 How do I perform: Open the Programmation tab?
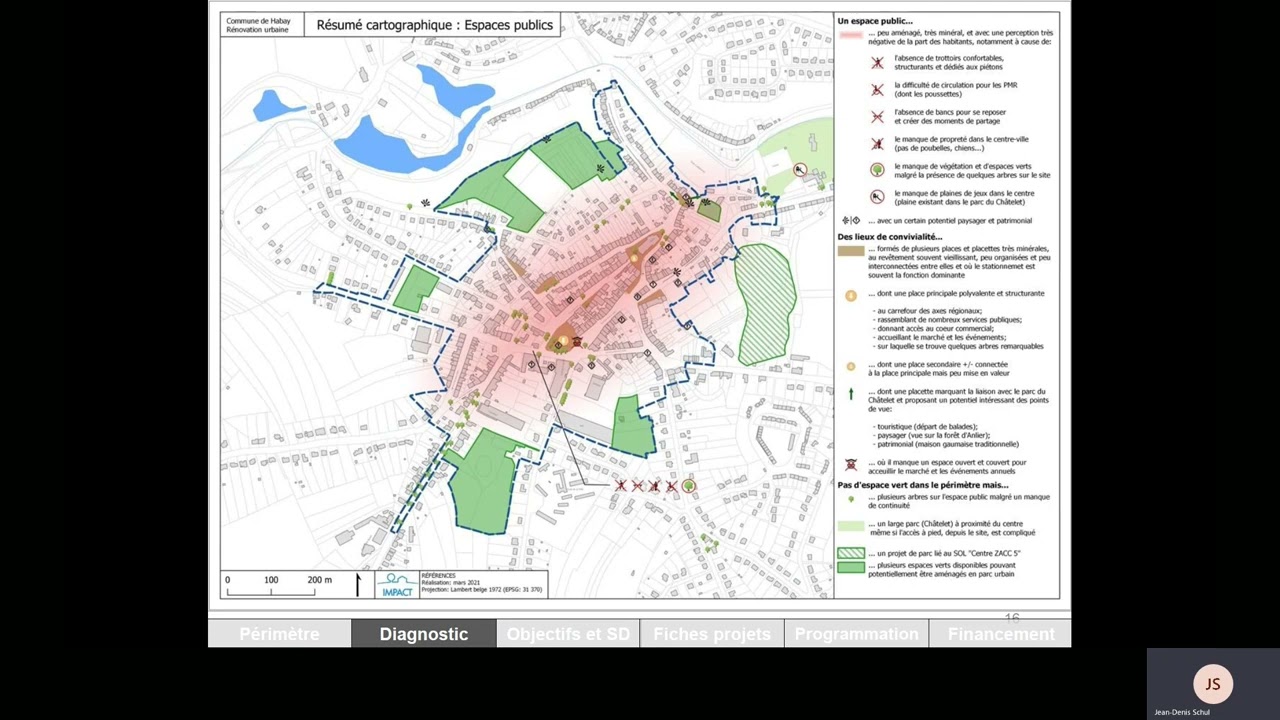tap(856, 634)
